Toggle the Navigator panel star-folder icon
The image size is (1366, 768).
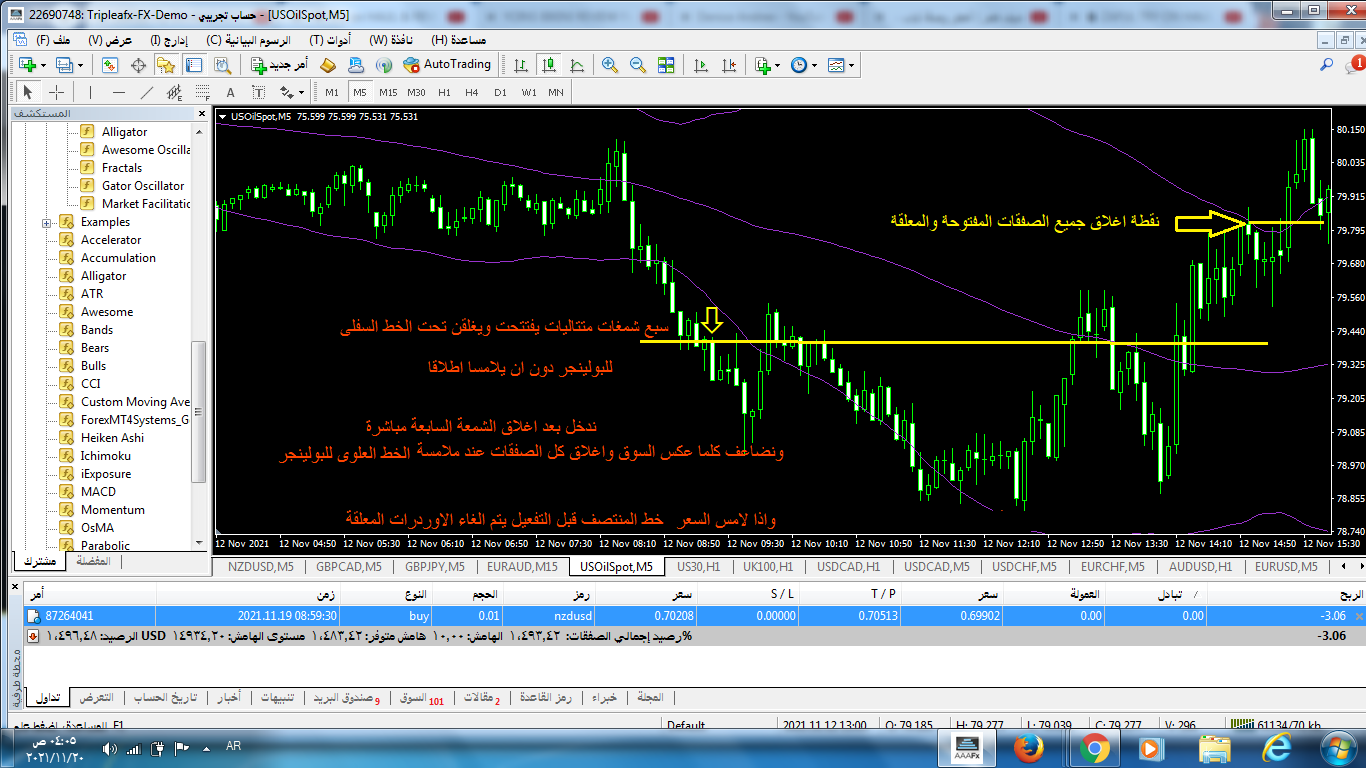coord(166,65)
